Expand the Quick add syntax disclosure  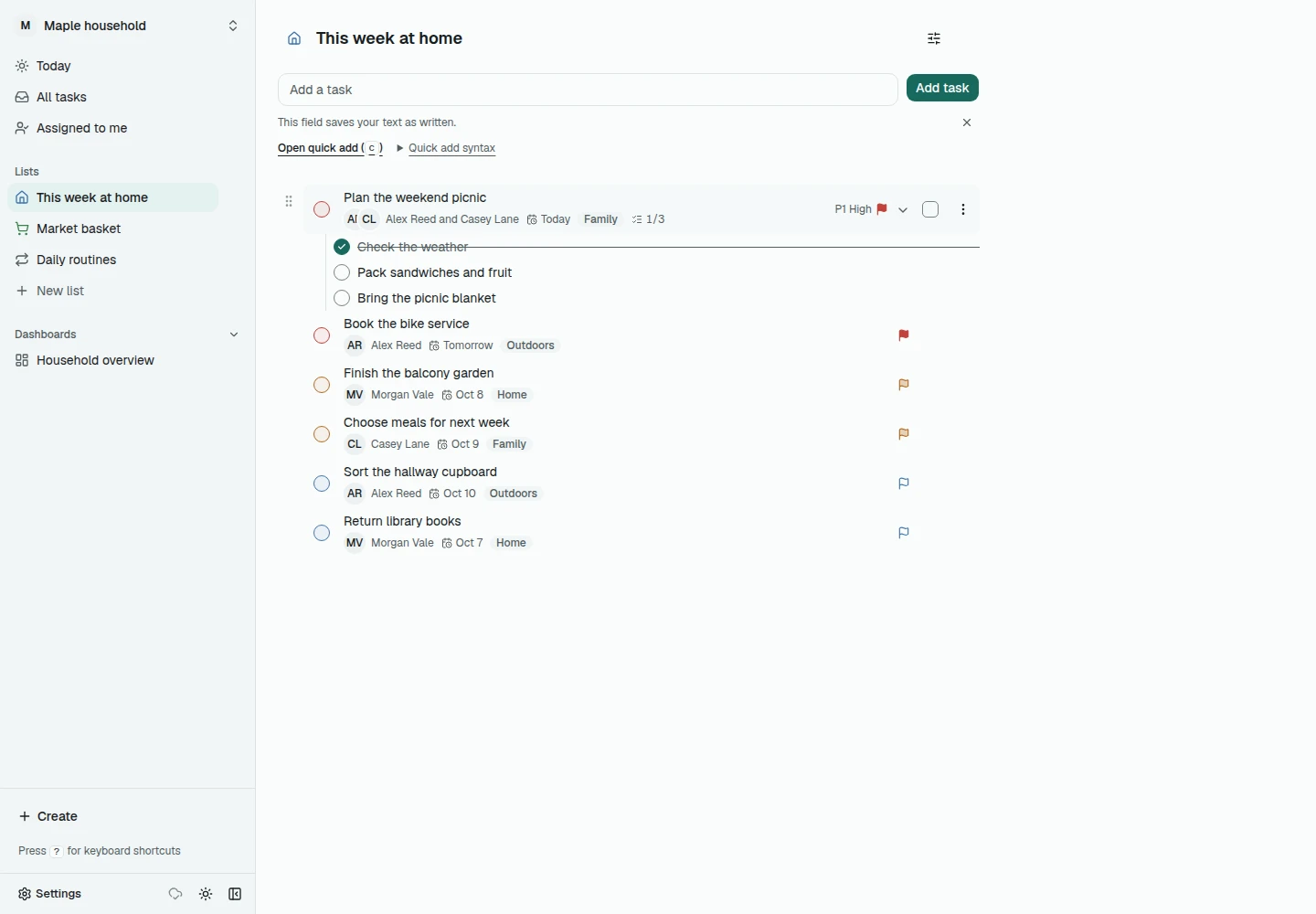click(446, 148)
